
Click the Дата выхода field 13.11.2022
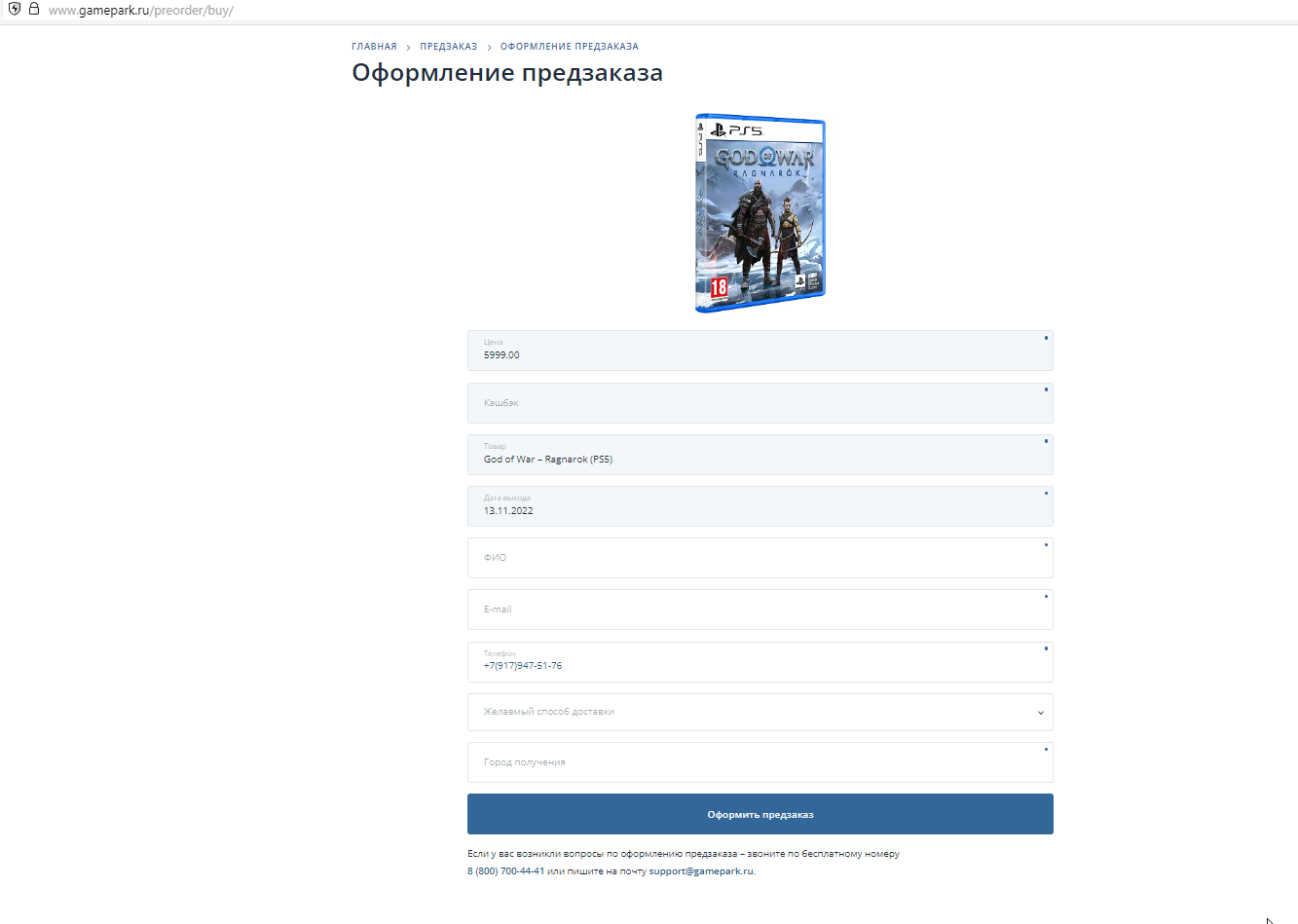click(760, 506)
